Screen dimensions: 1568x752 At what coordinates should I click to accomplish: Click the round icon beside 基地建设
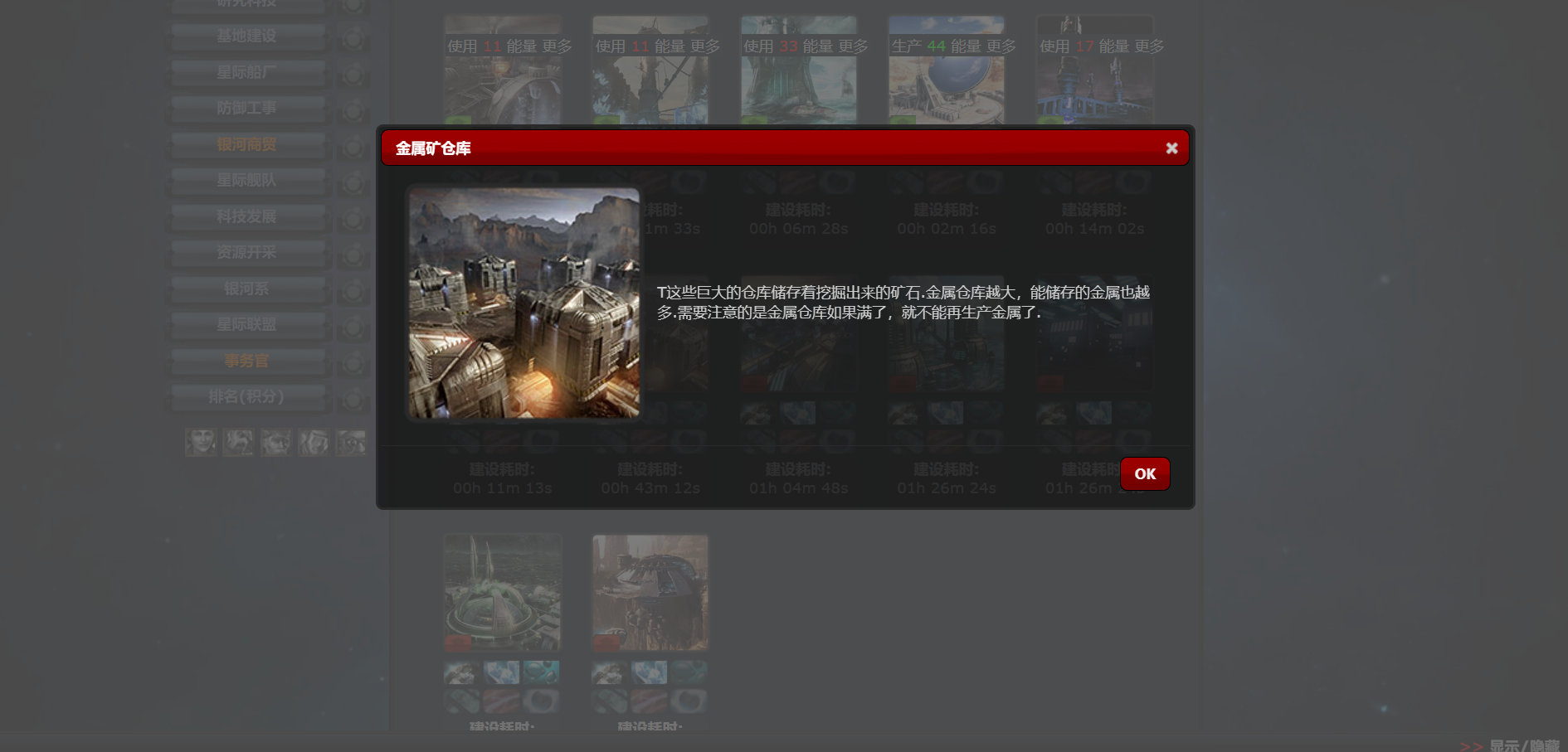tap(353, 39)
